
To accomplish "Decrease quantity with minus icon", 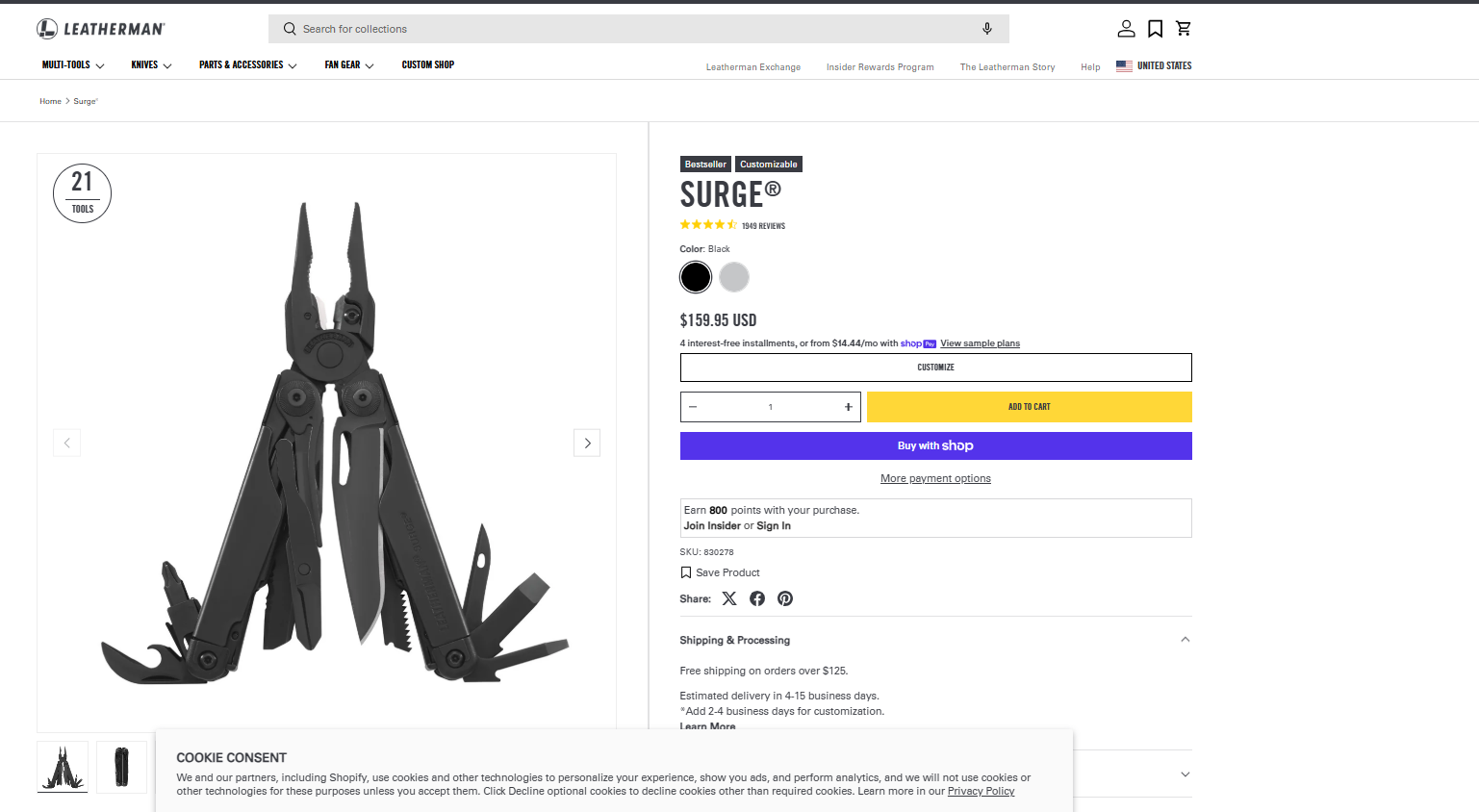I will coord(693,407).
